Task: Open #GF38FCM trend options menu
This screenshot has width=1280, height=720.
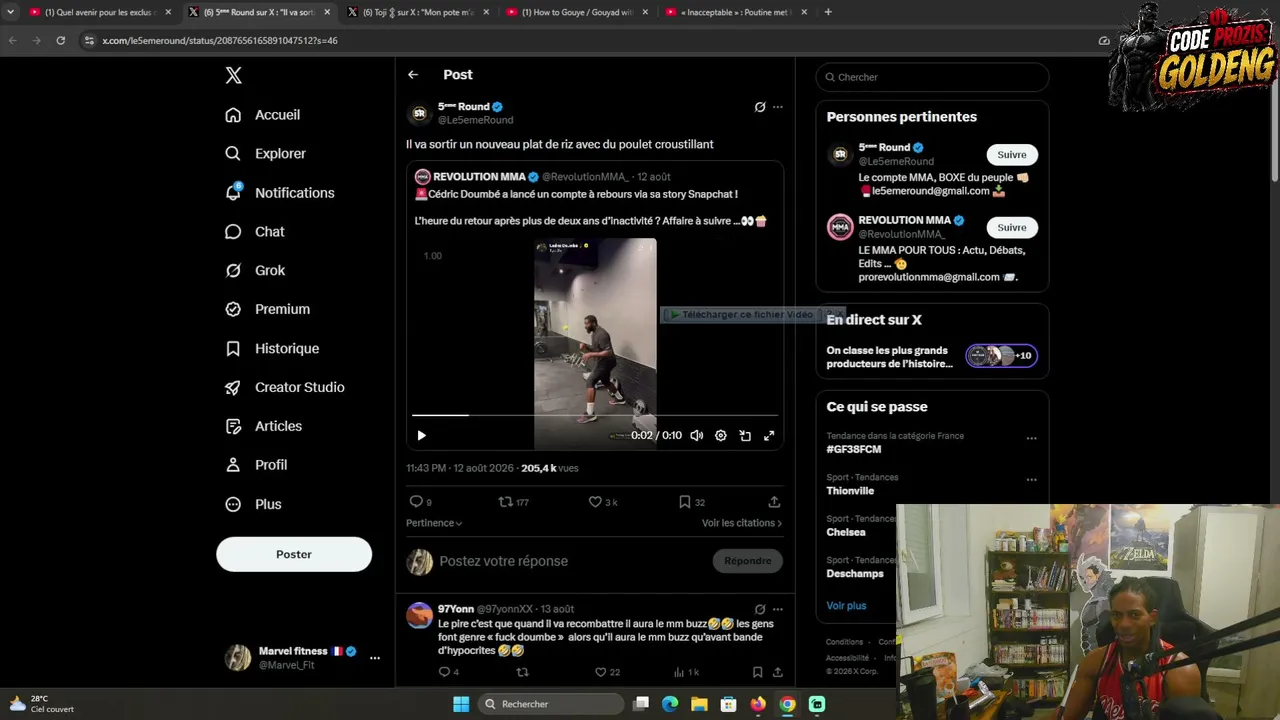Action: tap(1031, 438)
